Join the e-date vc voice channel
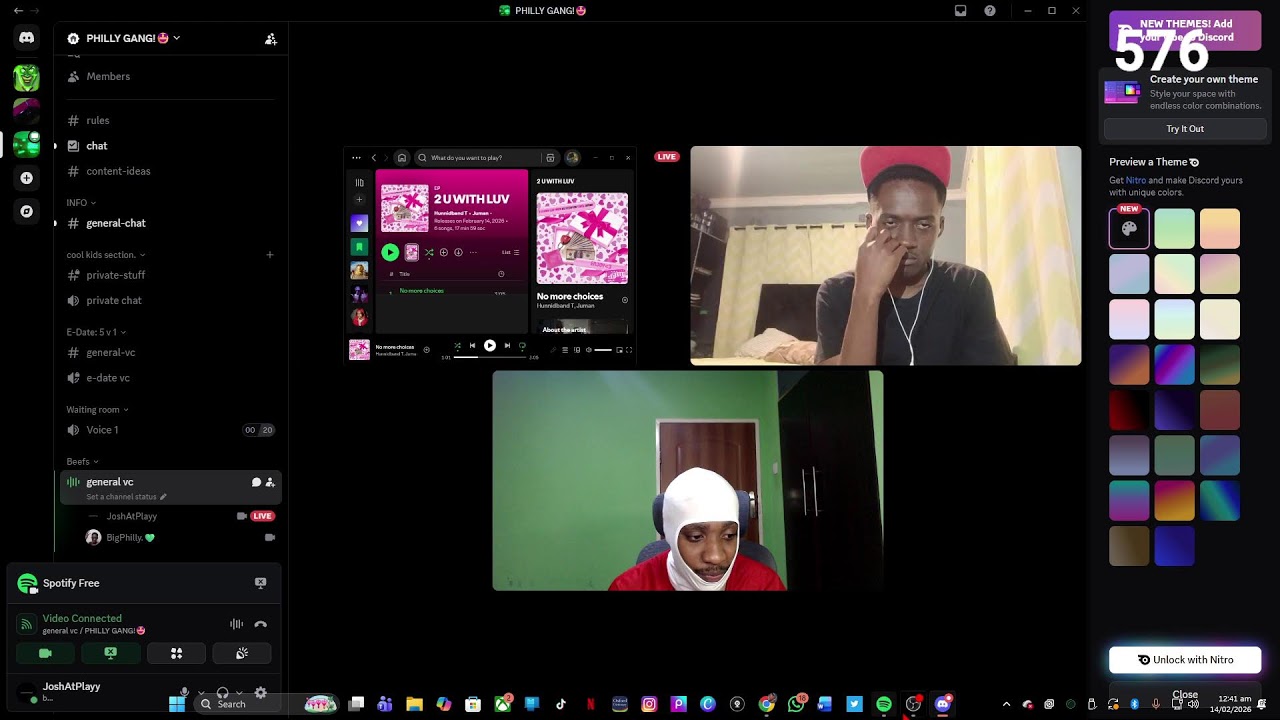This screenshot has height=720, width=1280. 170,378
